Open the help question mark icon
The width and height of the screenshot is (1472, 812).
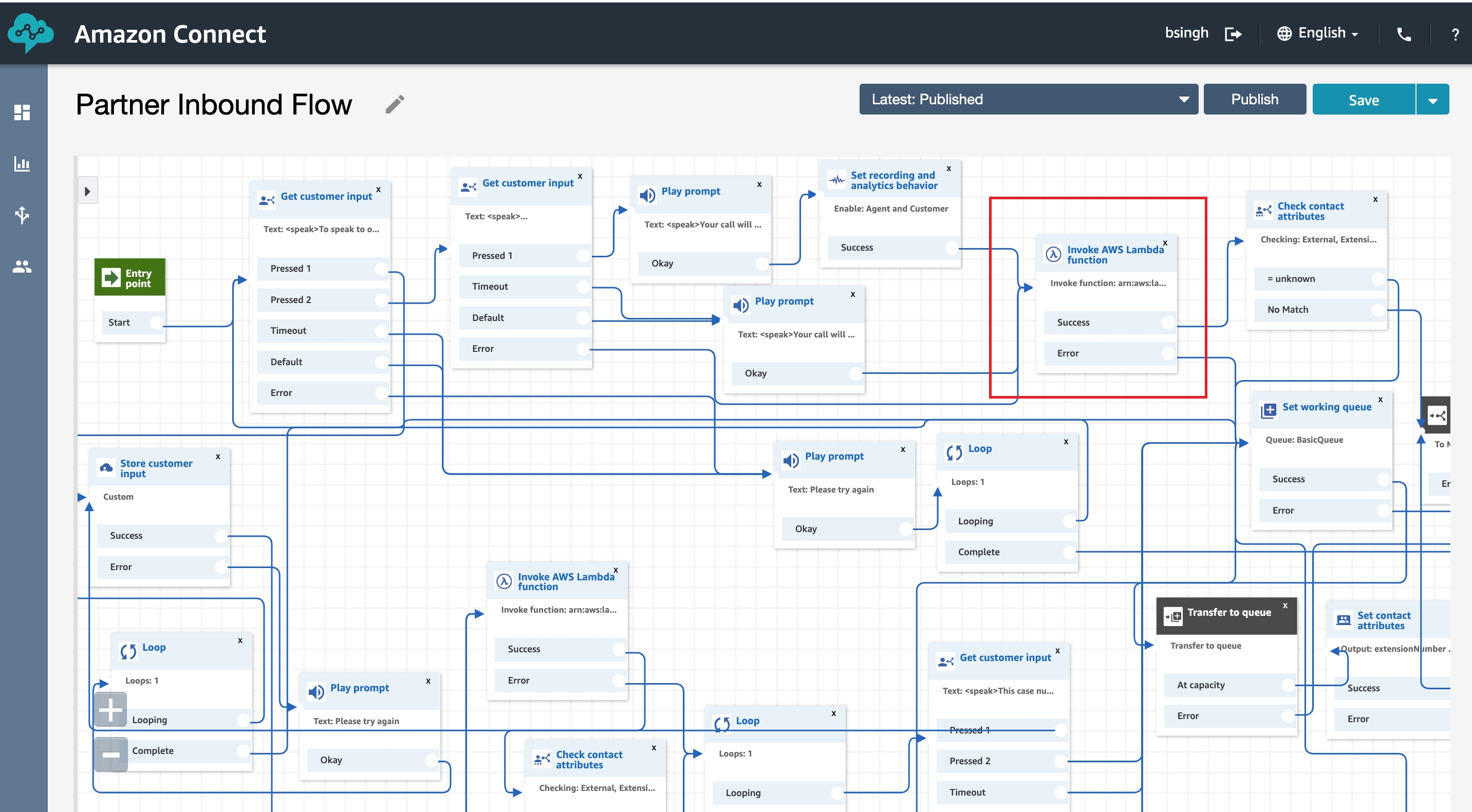click(x=1455, y=34)
